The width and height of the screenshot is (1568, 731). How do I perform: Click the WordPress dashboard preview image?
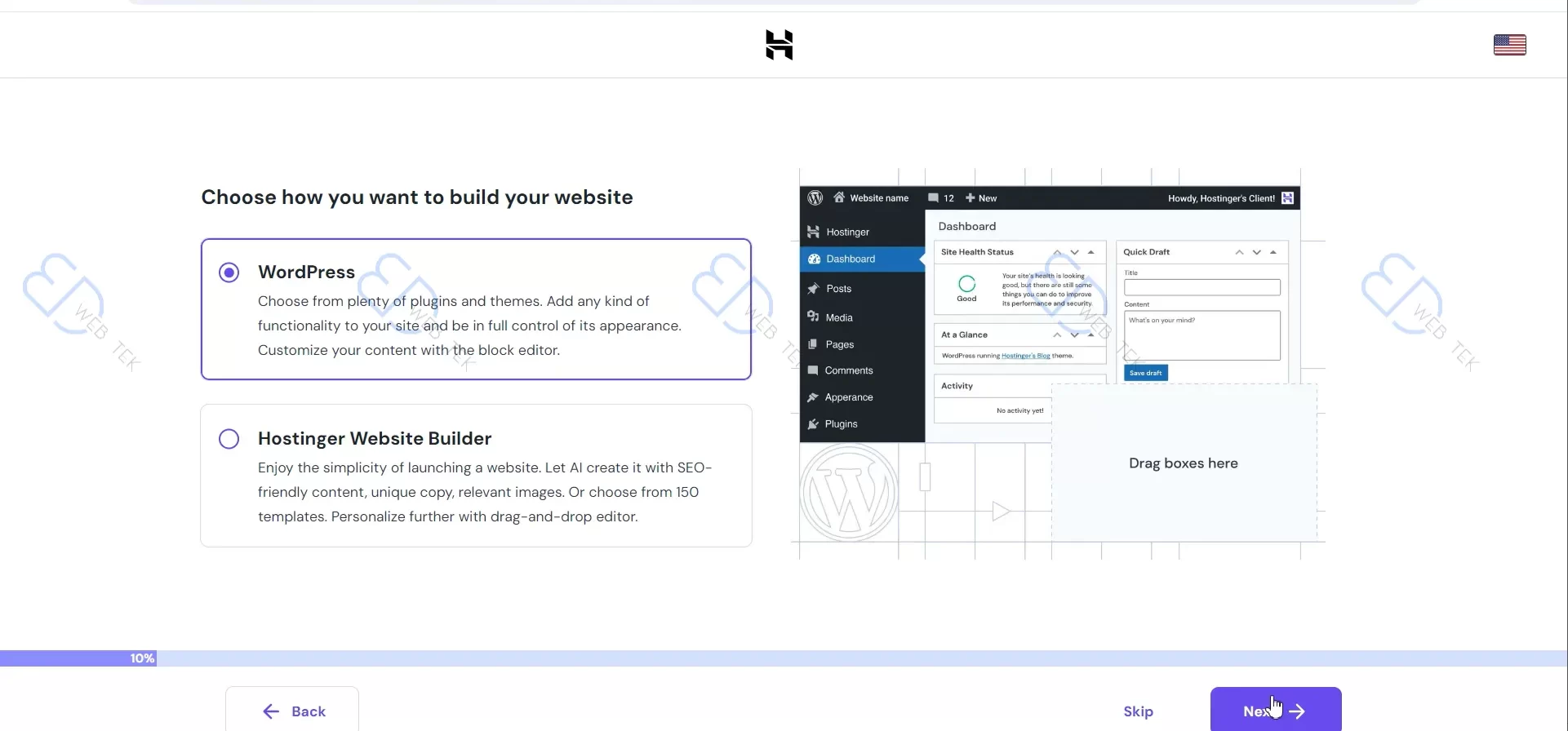pos(1058,364)
